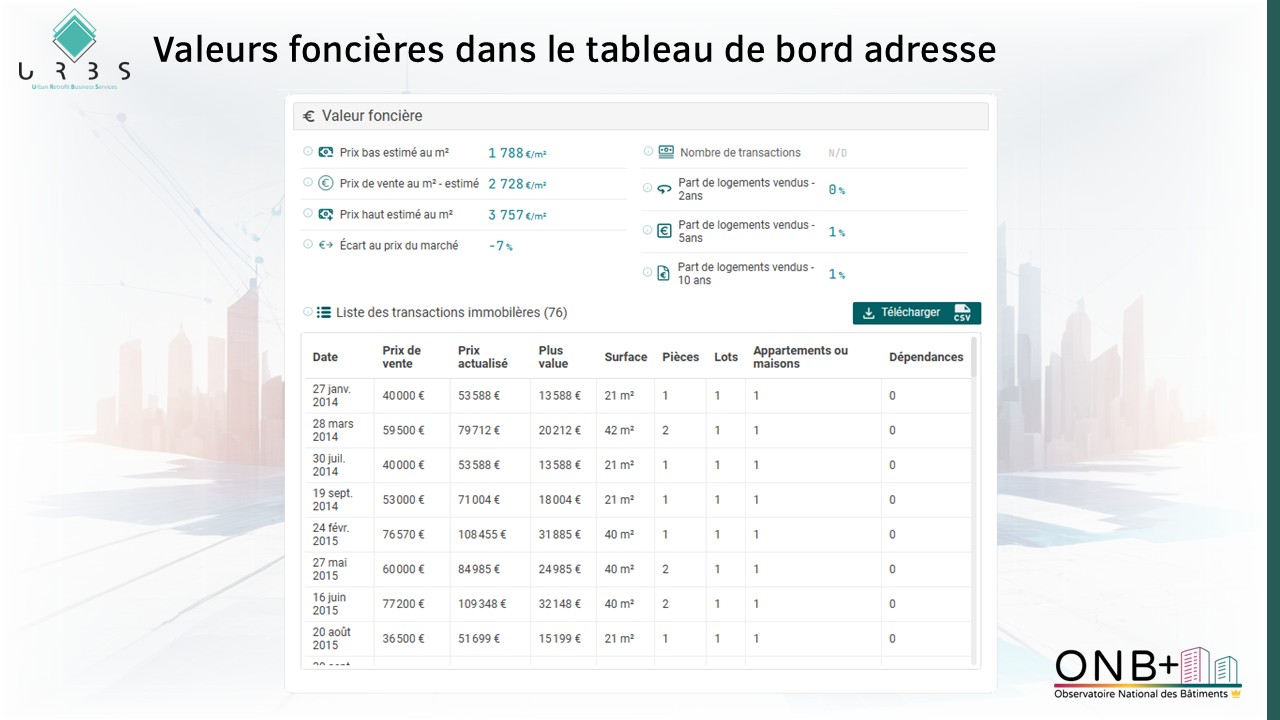Sort the table by Date column header
This screenshot has height=720, width=1280.
(x=325, y=357)
